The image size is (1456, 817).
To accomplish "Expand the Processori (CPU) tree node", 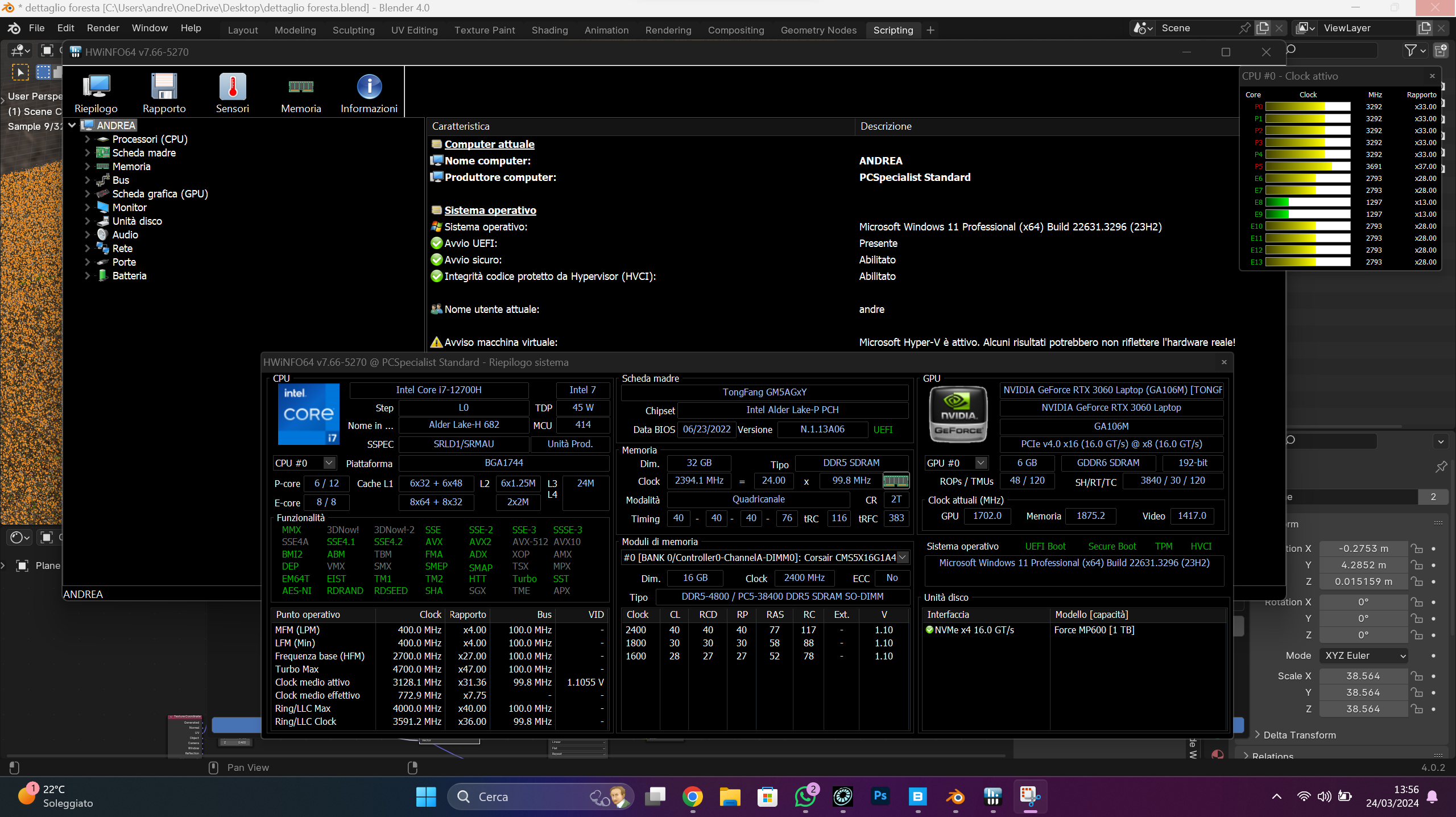I will click(x=87, y=139).
